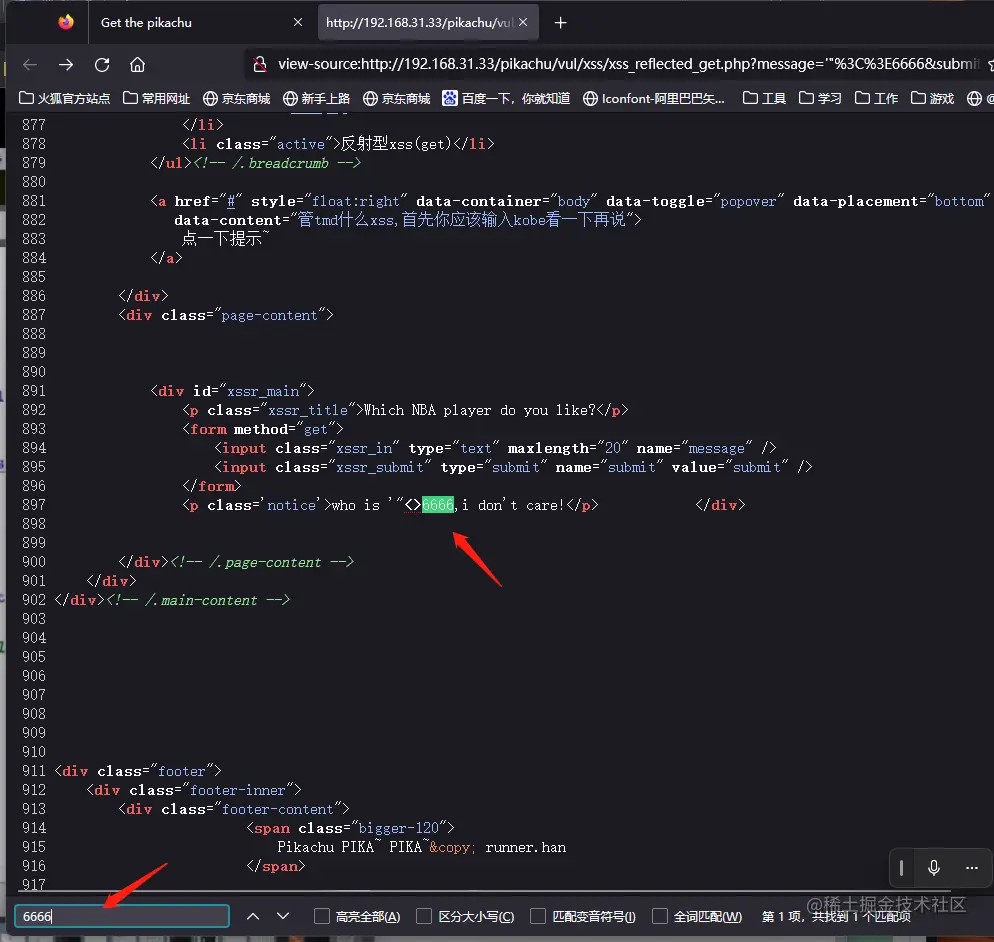Screen dimensions: 994x942
Task: Open the 新手上路 bookmark
Action: [x=316, y=98]
